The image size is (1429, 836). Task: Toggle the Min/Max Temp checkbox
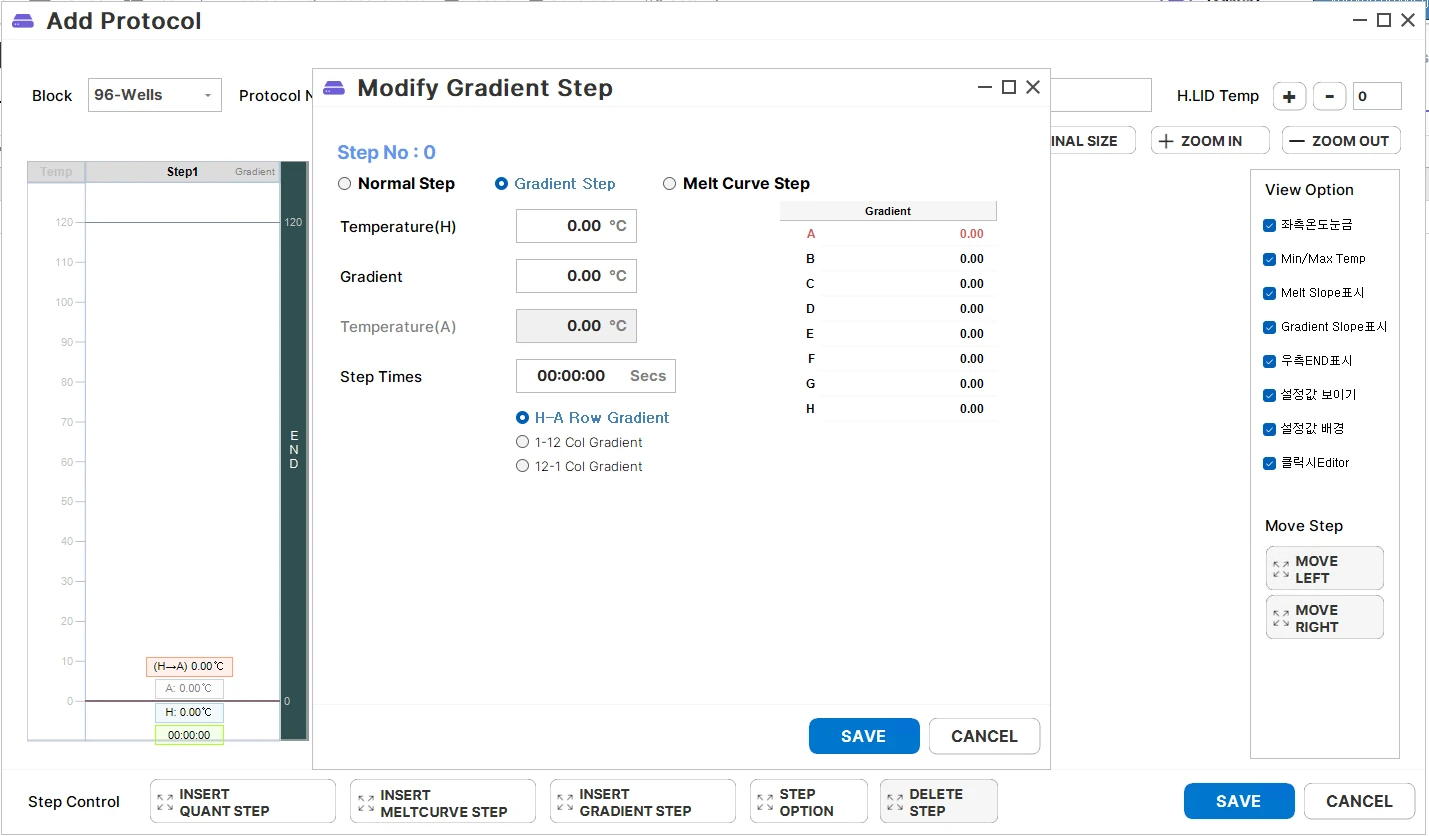tap(1270, 259)
